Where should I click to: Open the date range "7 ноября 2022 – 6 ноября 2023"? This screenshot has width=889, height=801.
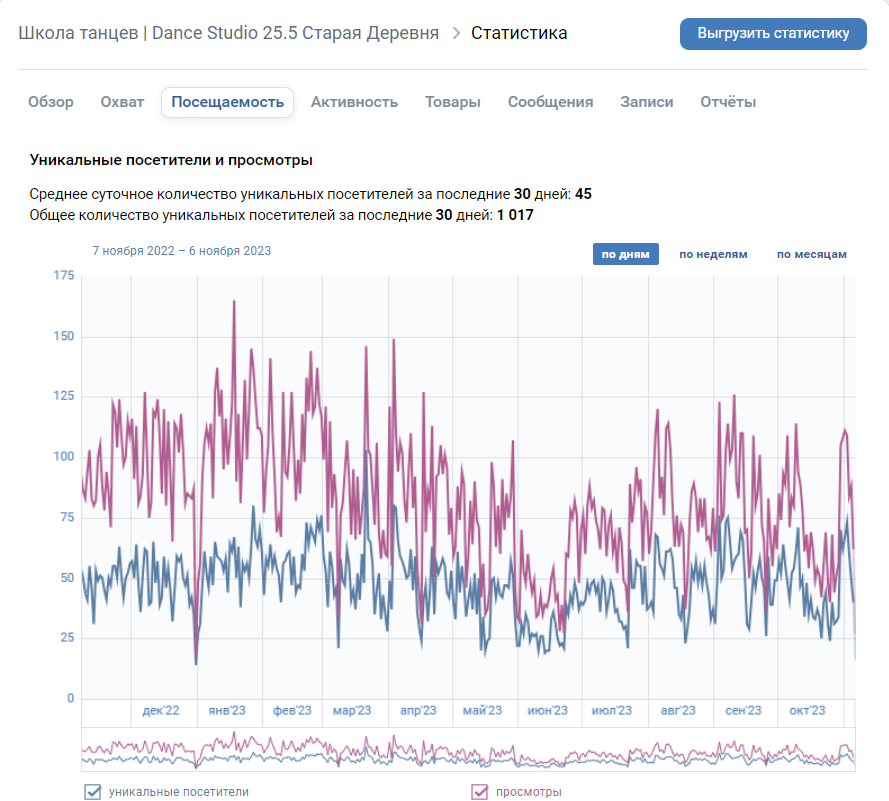pyautogui.click(x=181, y=251)
